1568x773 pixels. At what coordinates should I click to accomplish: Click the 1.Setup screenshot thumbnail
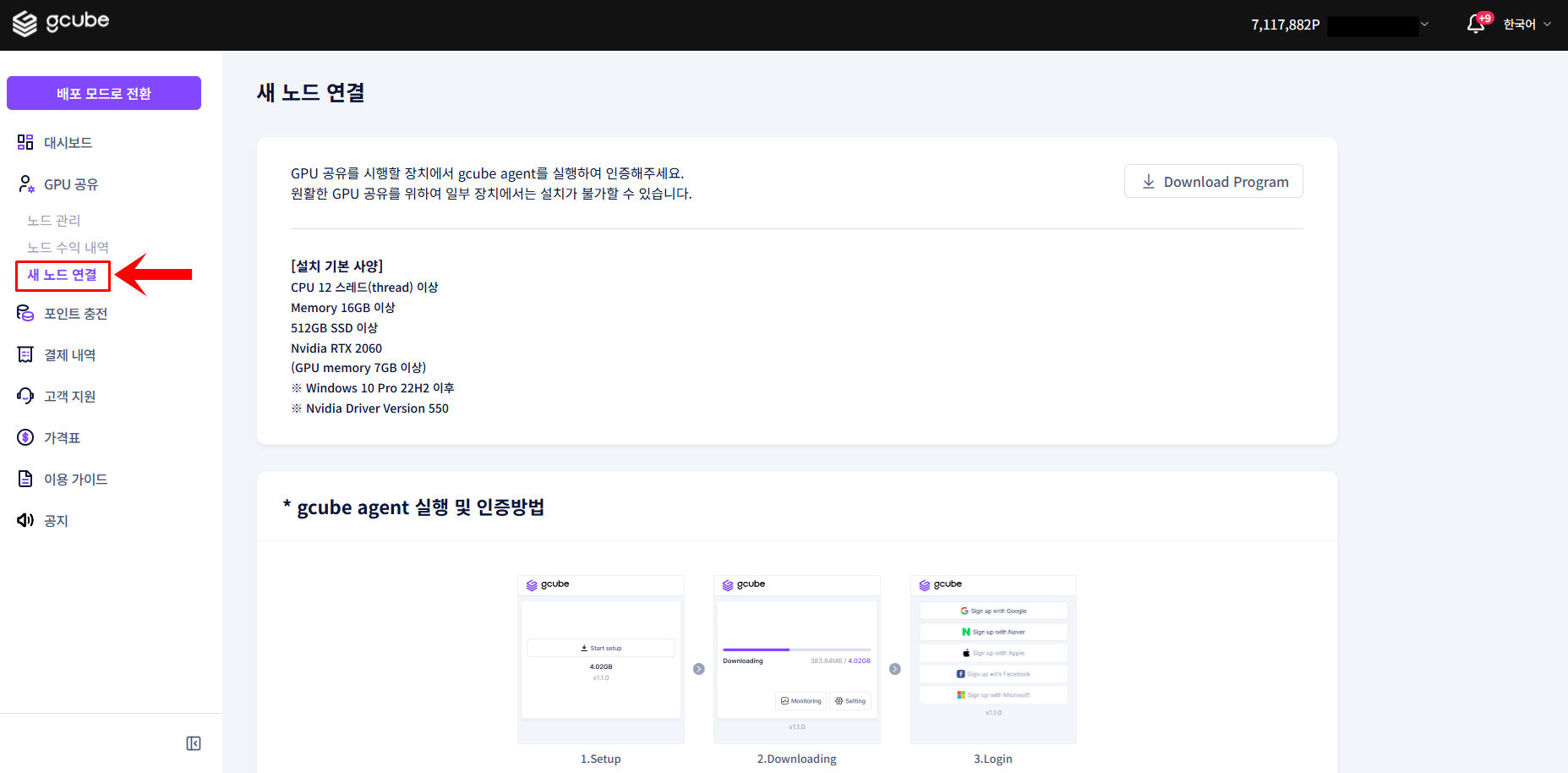(x=601, y=660)
